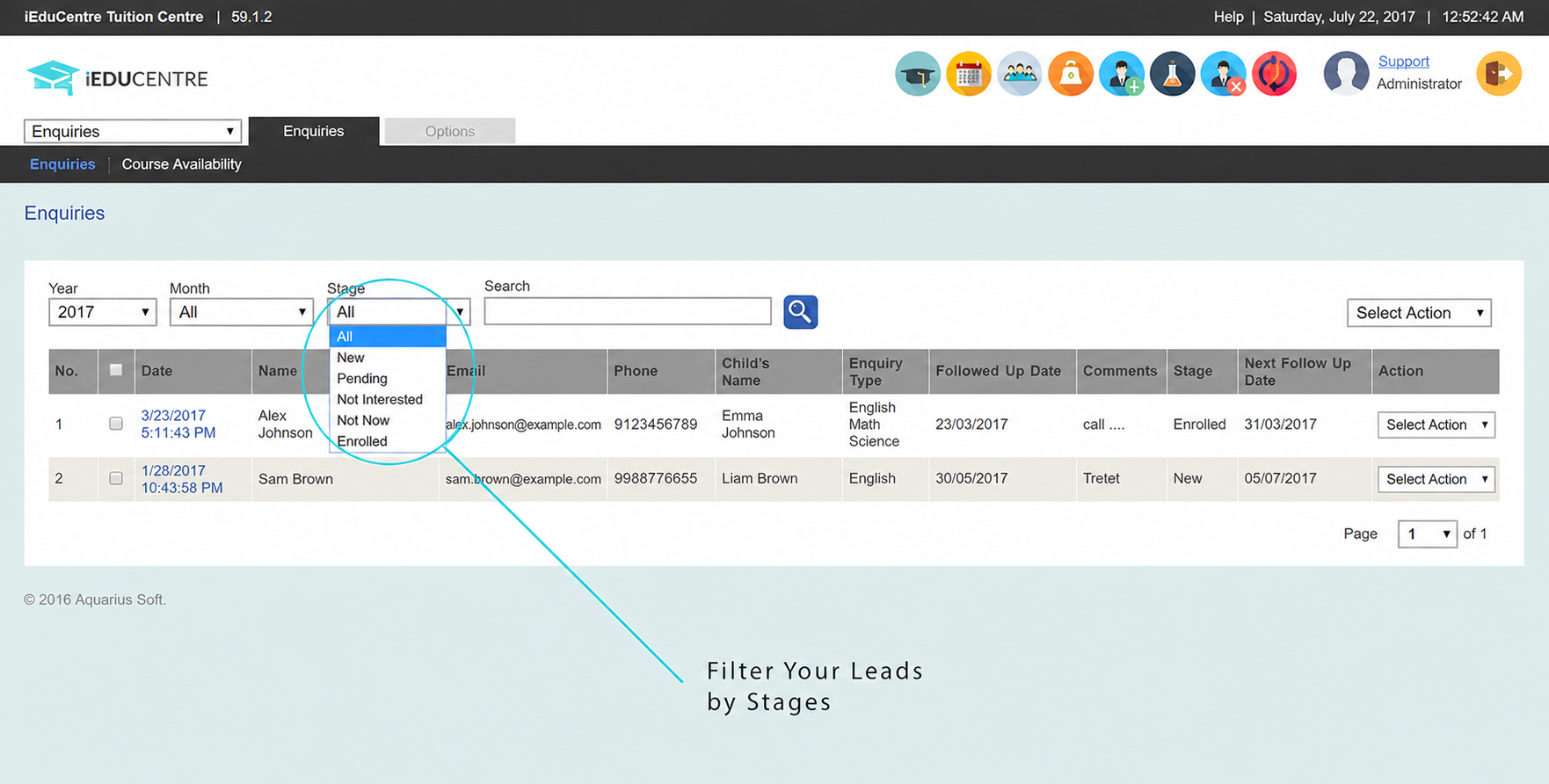This screenshot has height=784, width=1549.
Task: Click into the Search text field
Action: click(628, 311)
